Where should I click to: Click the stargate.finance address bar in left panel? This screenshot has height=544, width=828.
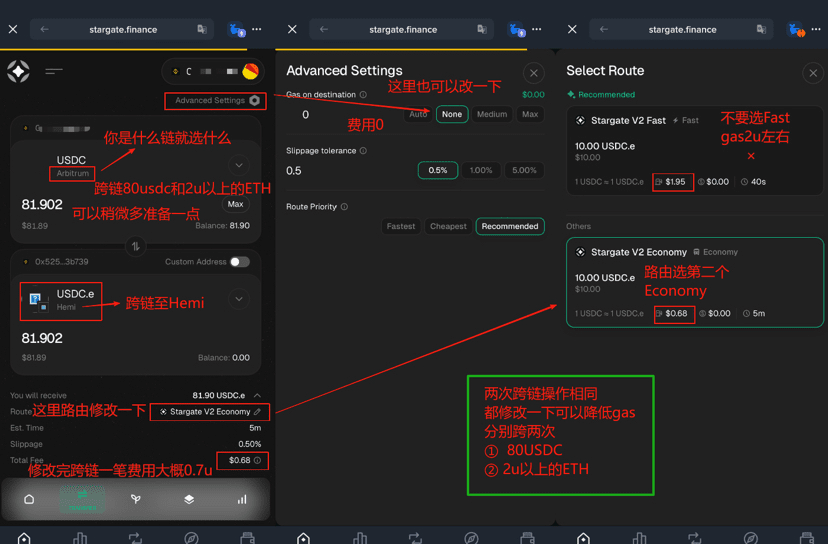pos(123,30)
